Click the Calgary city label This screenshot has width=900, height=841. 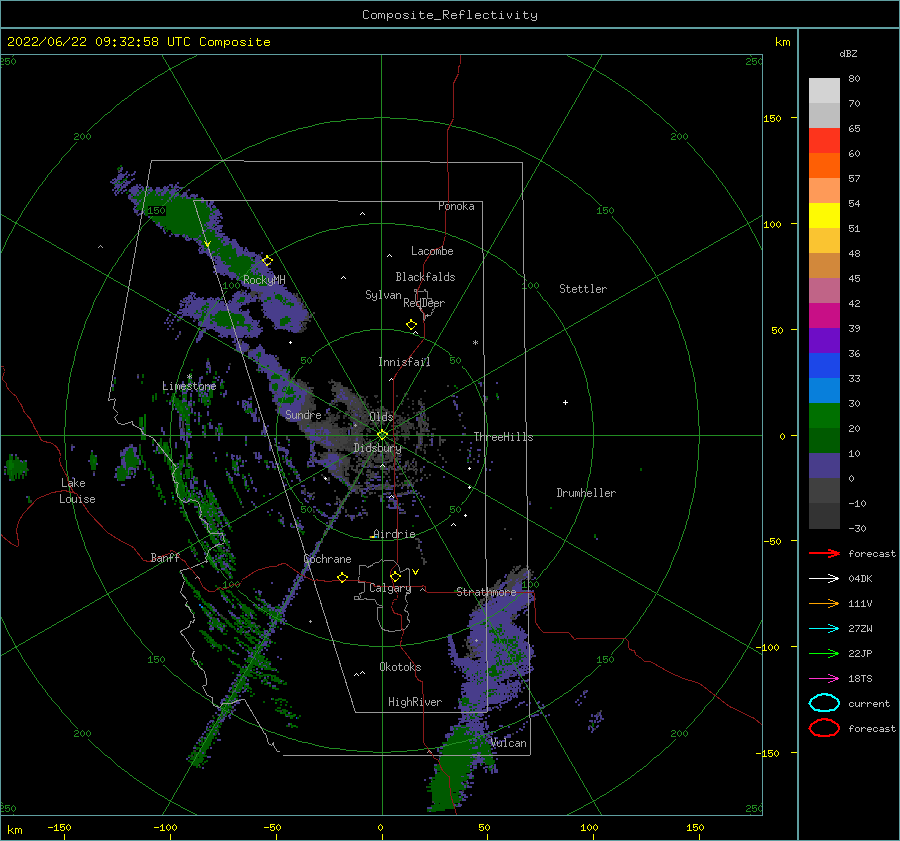click(x=390, y=588)
